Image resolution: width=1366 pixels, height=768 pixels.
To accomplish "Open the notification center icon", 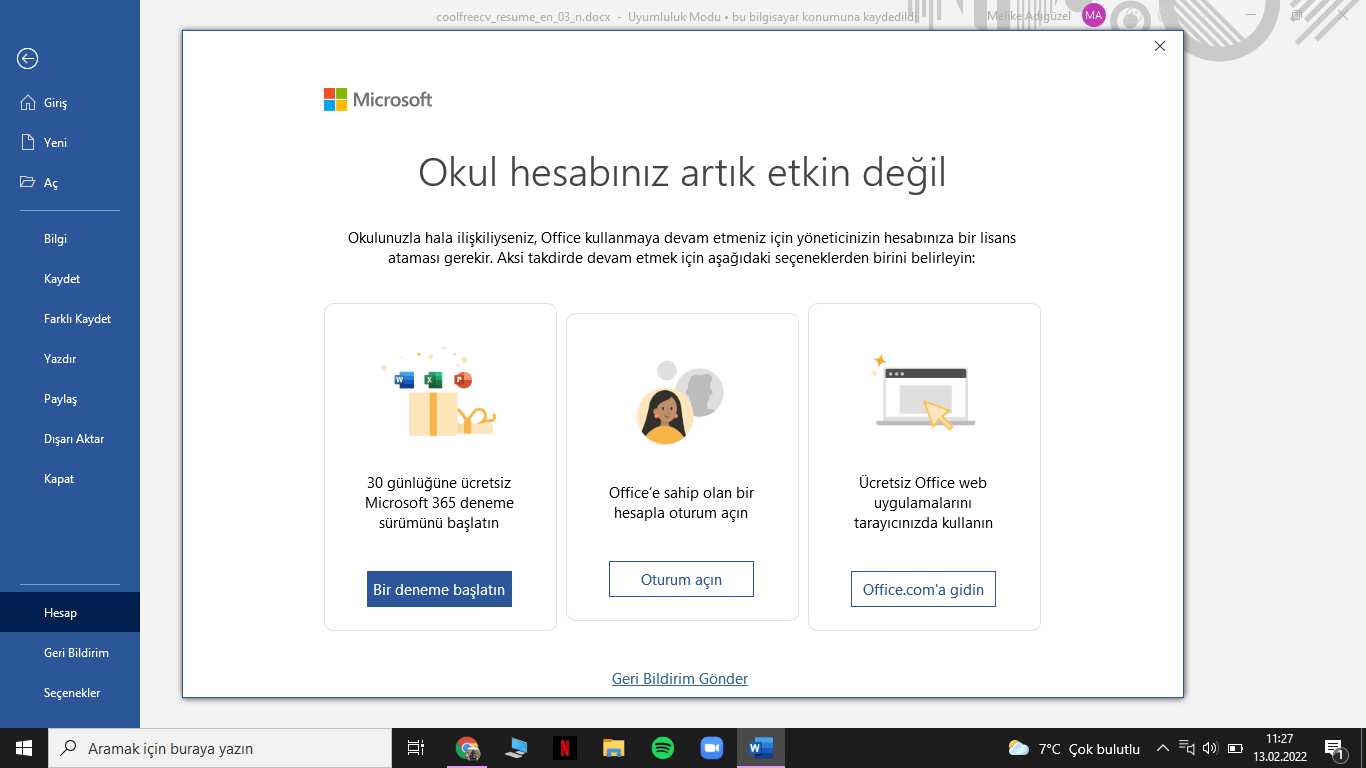I will point(1335,748).
